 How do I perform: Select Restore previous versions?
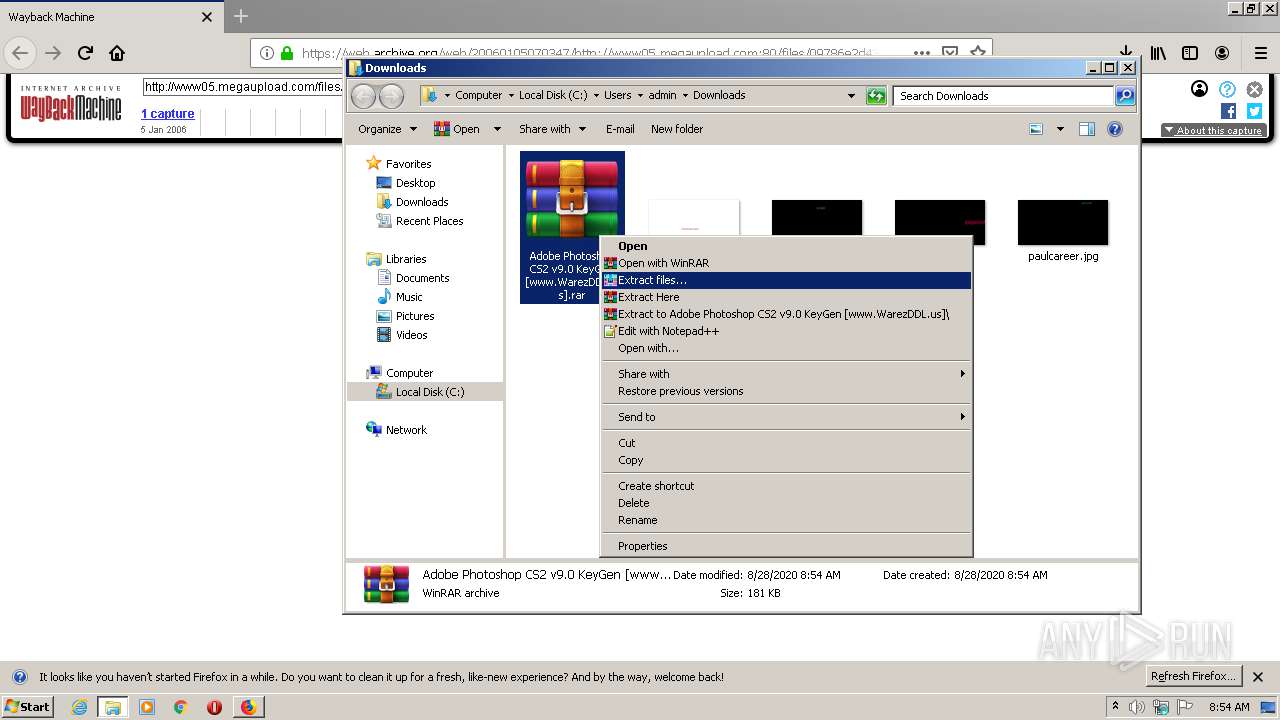[x=786, y=391]
